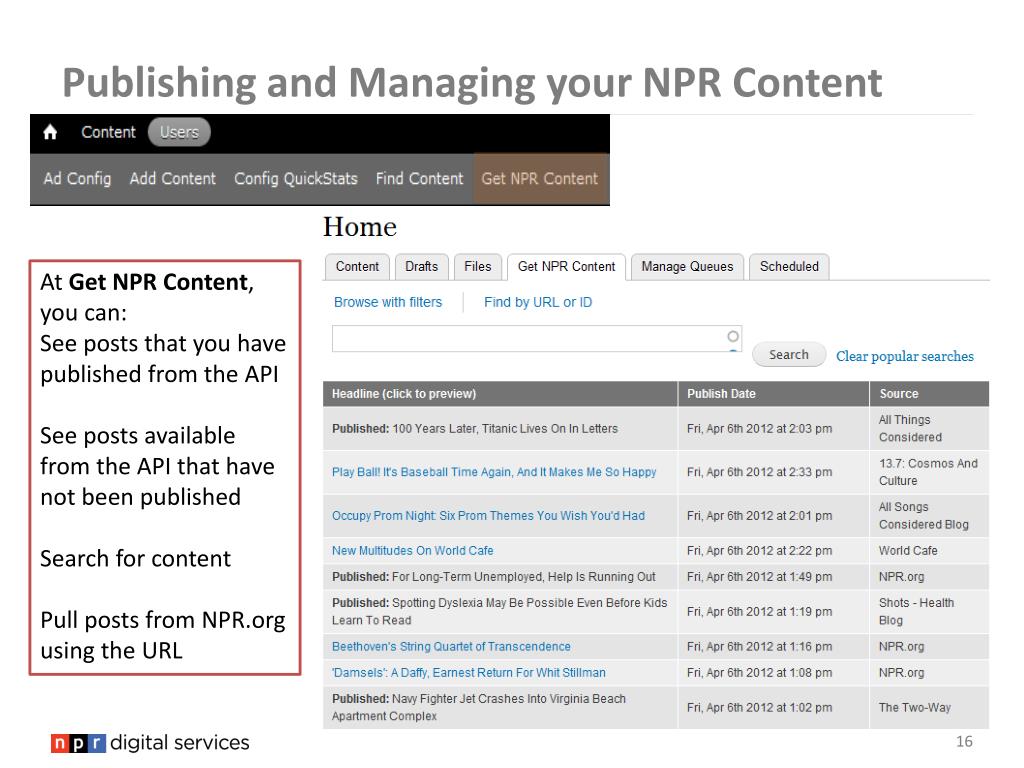Click date Fri, Apr 6th 2012 at 1:16 pm
This screenshot has height=768, width=1024.
(760, 647)
